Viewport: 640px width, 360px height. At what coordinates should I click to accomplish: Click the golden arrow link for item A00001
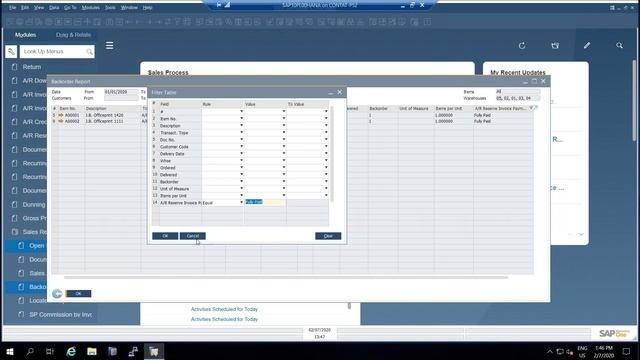point(61,115)
